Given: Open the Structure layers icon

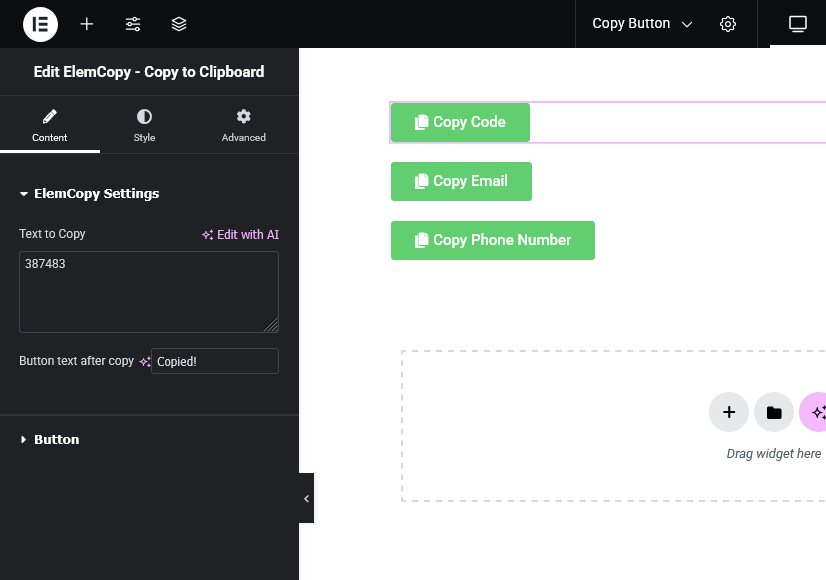Looking at the screenshot, I should (x=179, y=24).
